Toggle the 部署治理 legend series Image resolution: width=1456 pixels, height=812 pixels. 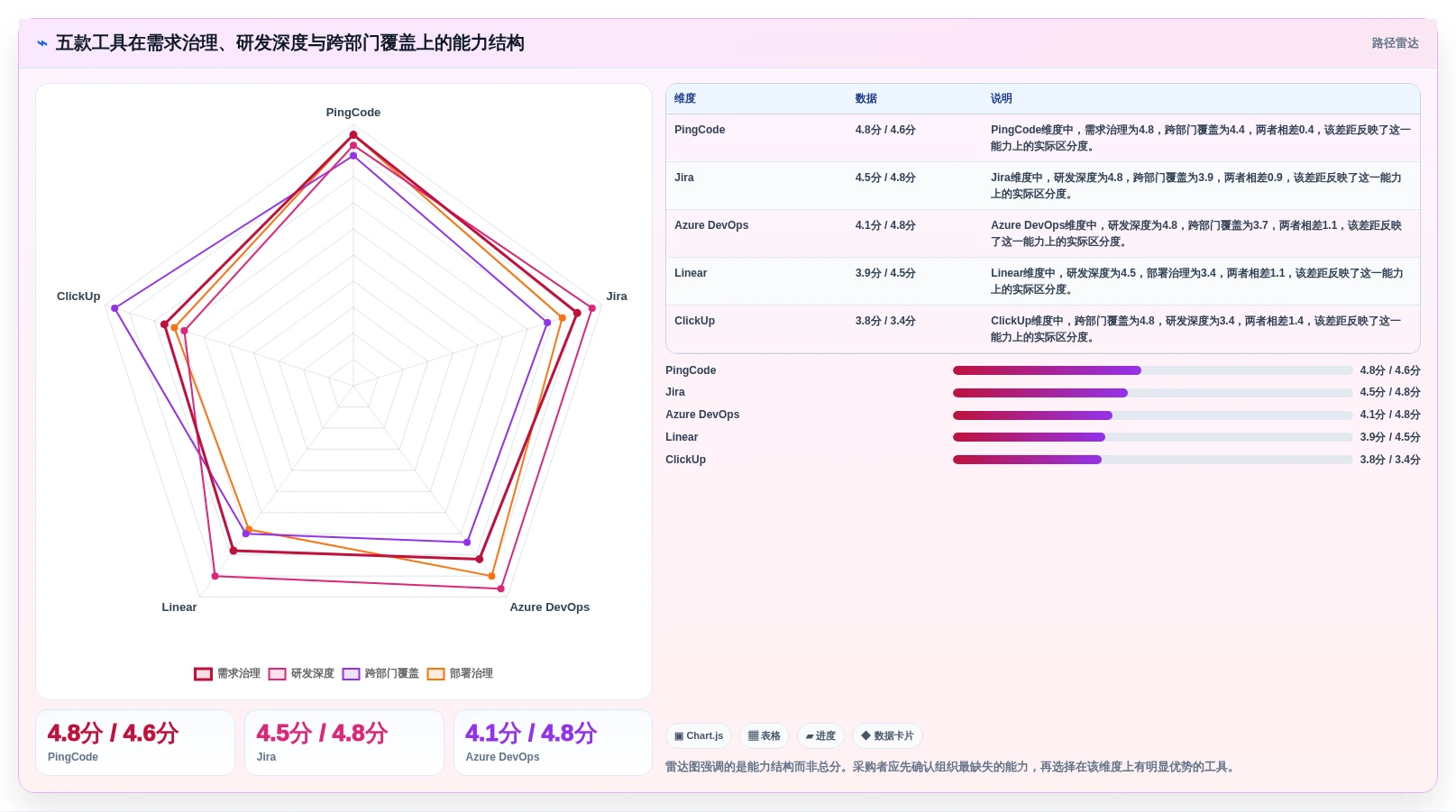pyautogui.click(x=460, y=673)
